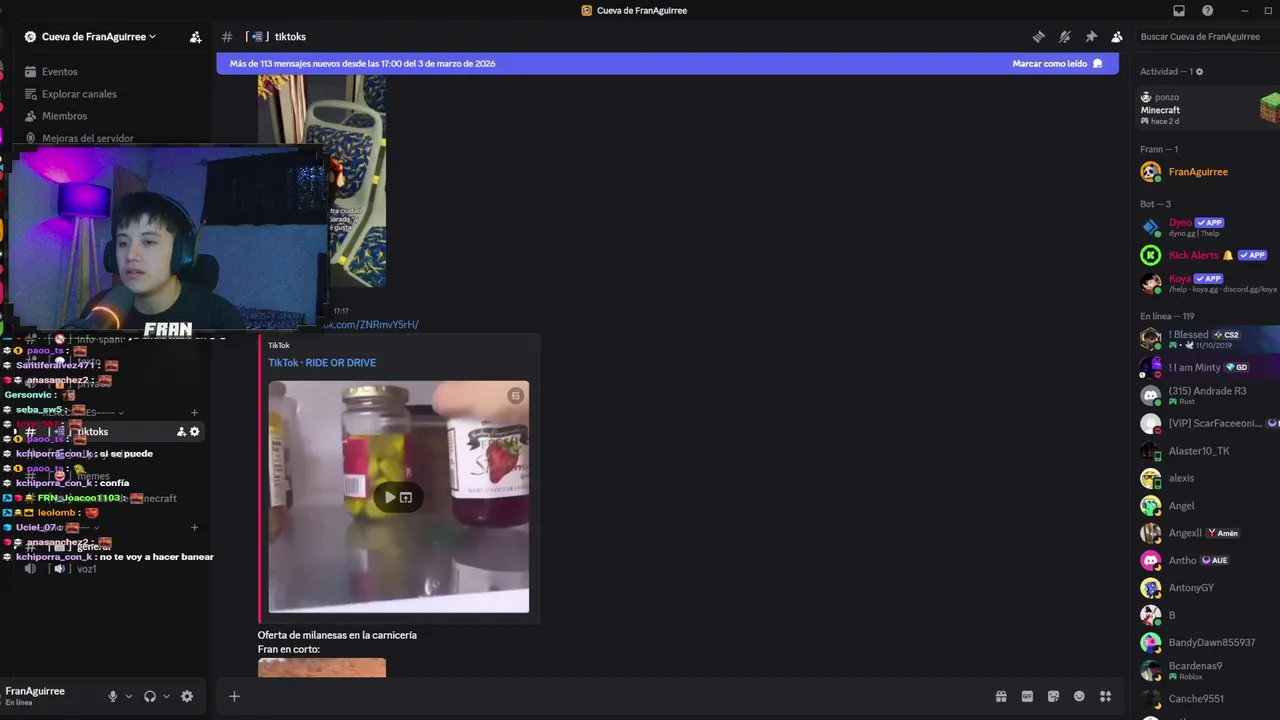Open FranAguirree in the member list

(1207, 172)
